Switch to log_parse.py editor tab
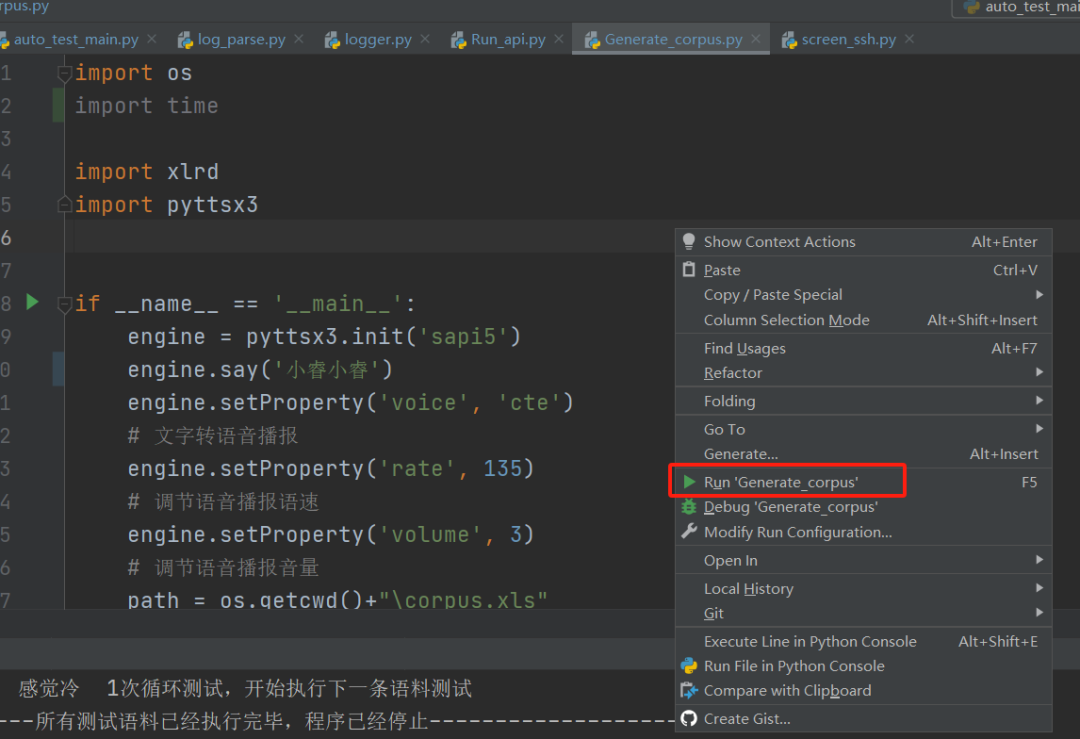 click(x=241, y=39)
